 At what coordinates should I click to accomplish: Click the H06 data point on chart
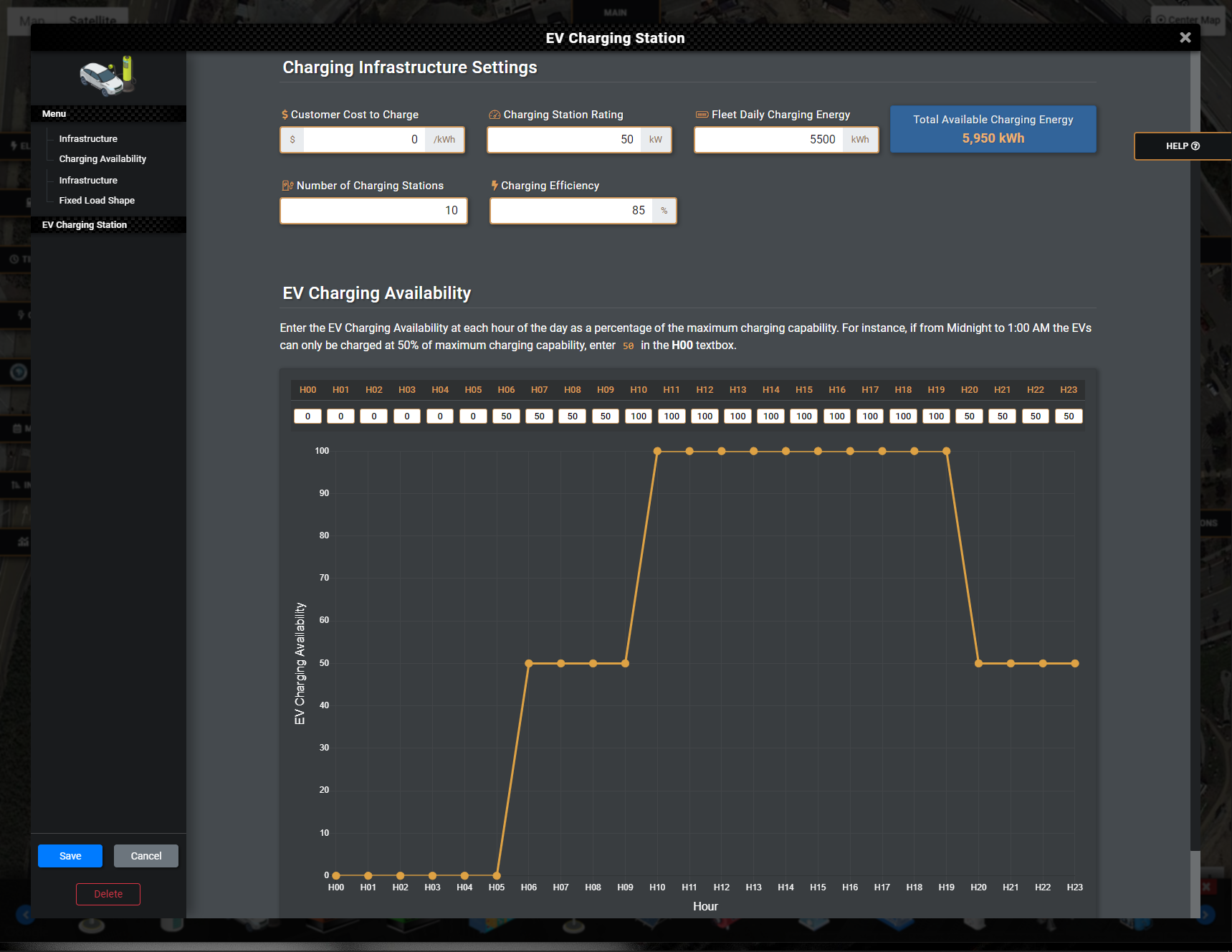click(529, 664)
